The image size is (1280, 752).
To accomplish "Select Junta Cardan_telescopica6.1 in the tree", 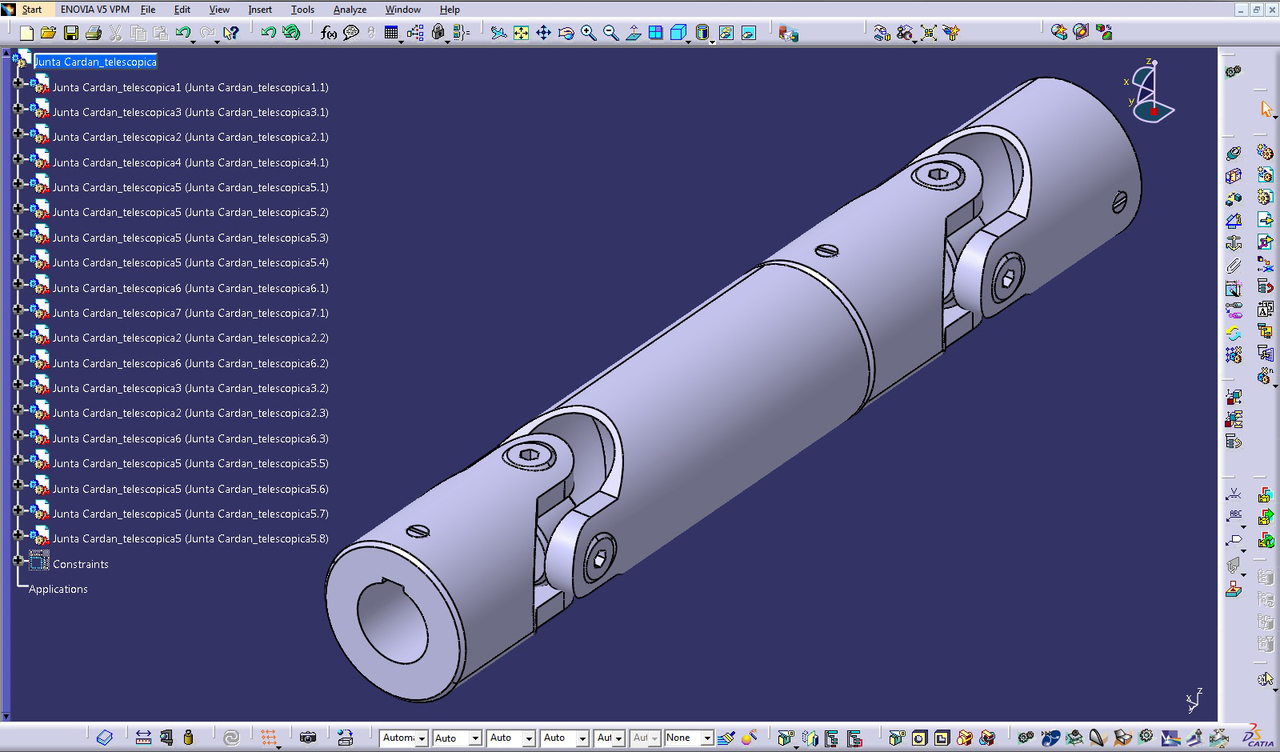I will click(x=190, y=288).
